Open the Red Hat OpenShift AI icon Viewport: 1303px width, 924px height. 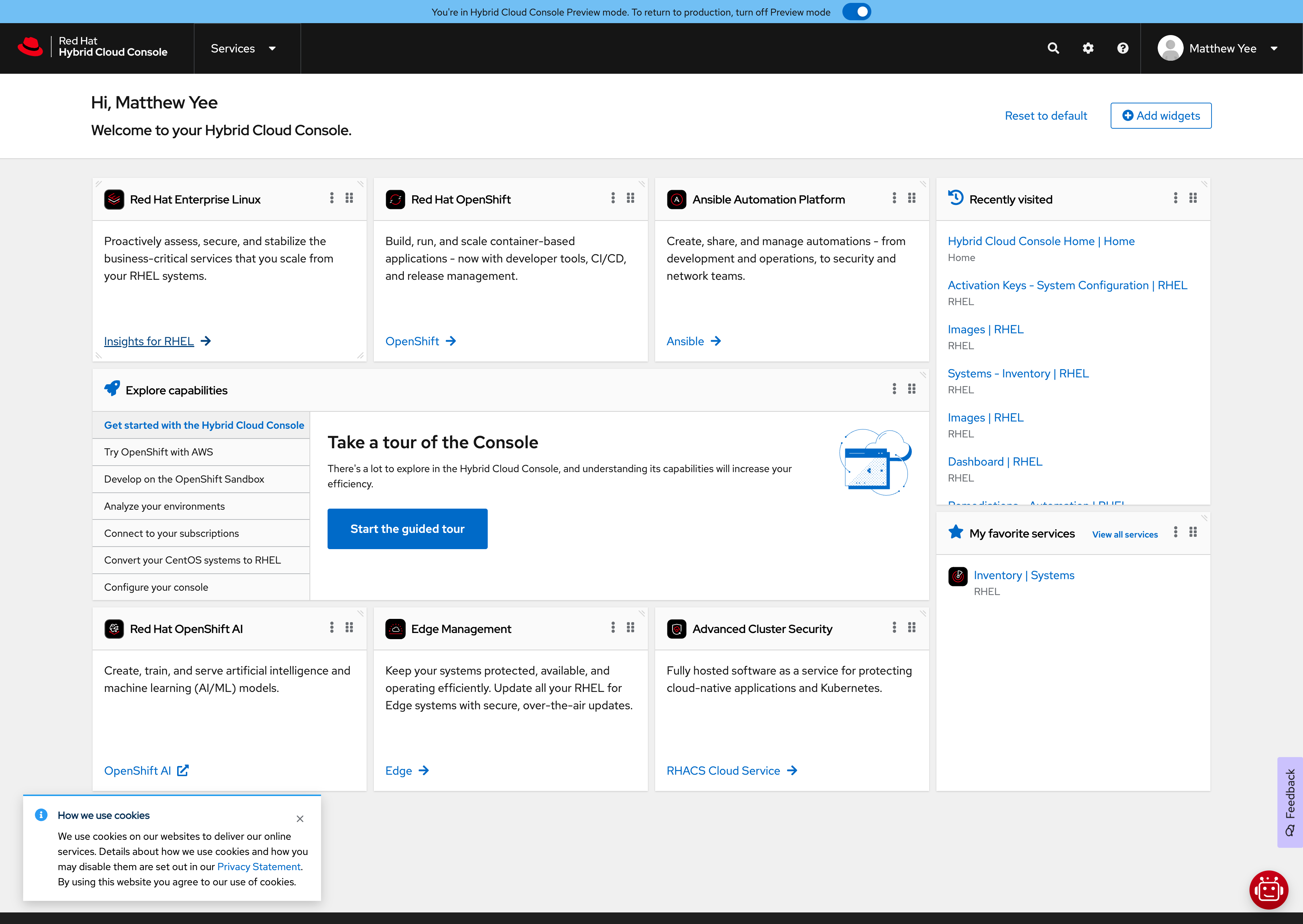[x=114, y=628]
